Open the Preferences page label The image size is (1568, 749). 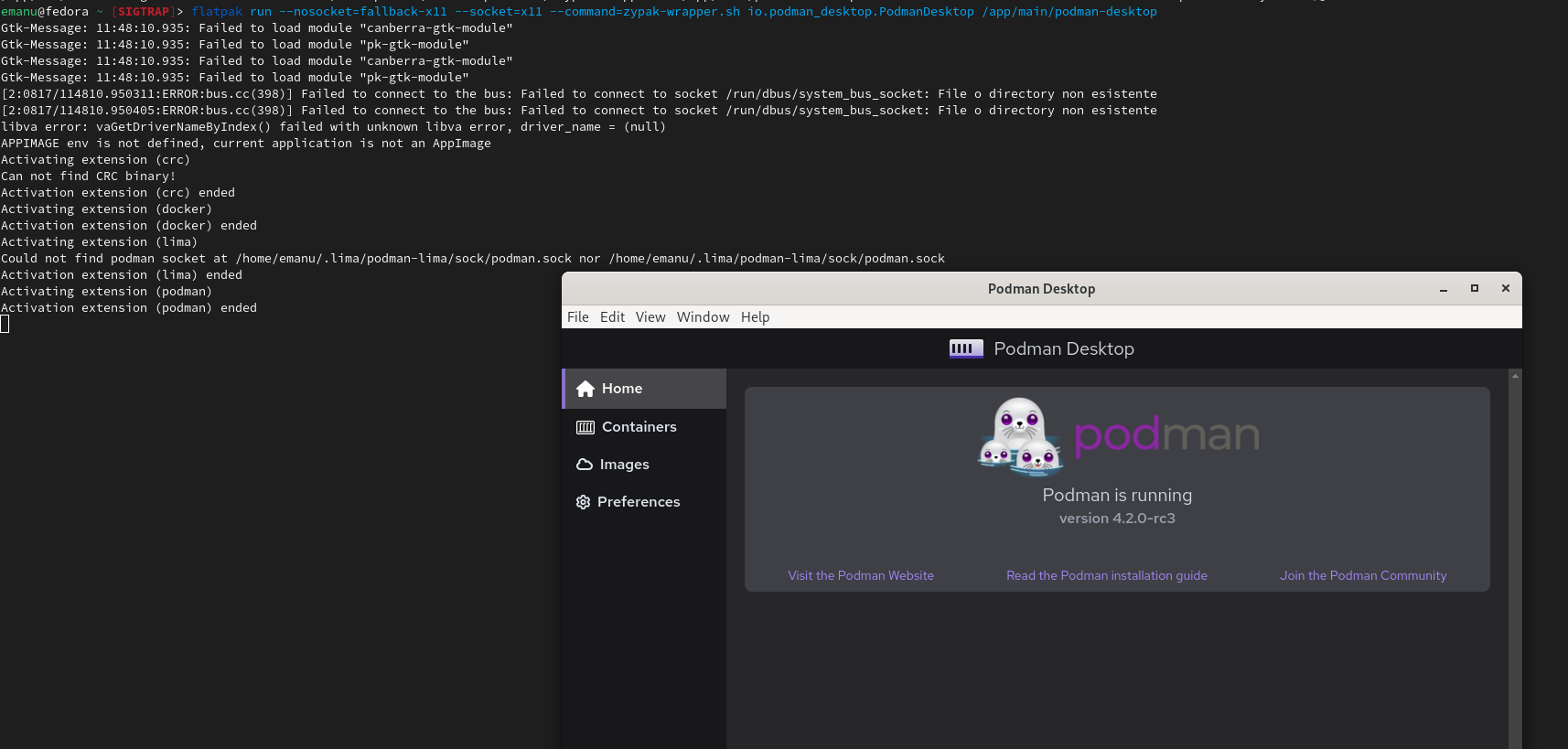[639, 502]
